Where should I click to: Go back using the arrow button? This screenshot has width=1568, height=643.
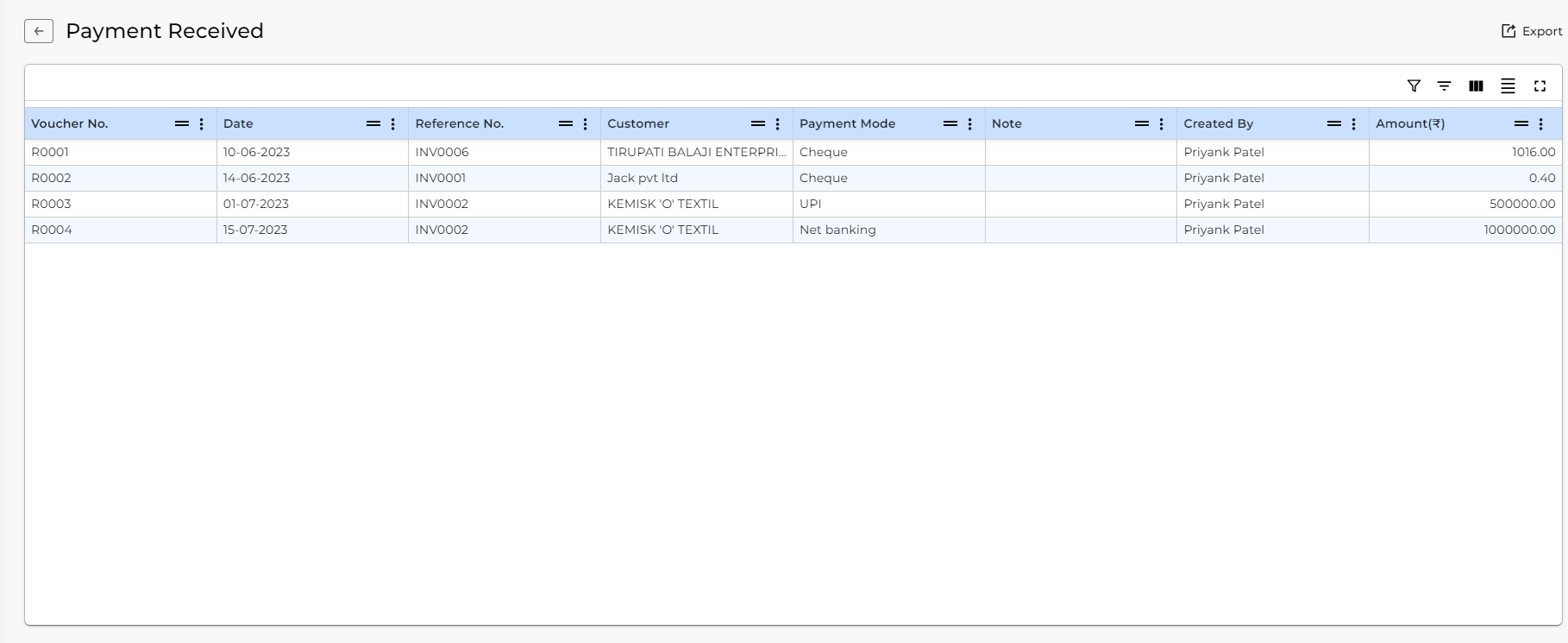[39, 31]
